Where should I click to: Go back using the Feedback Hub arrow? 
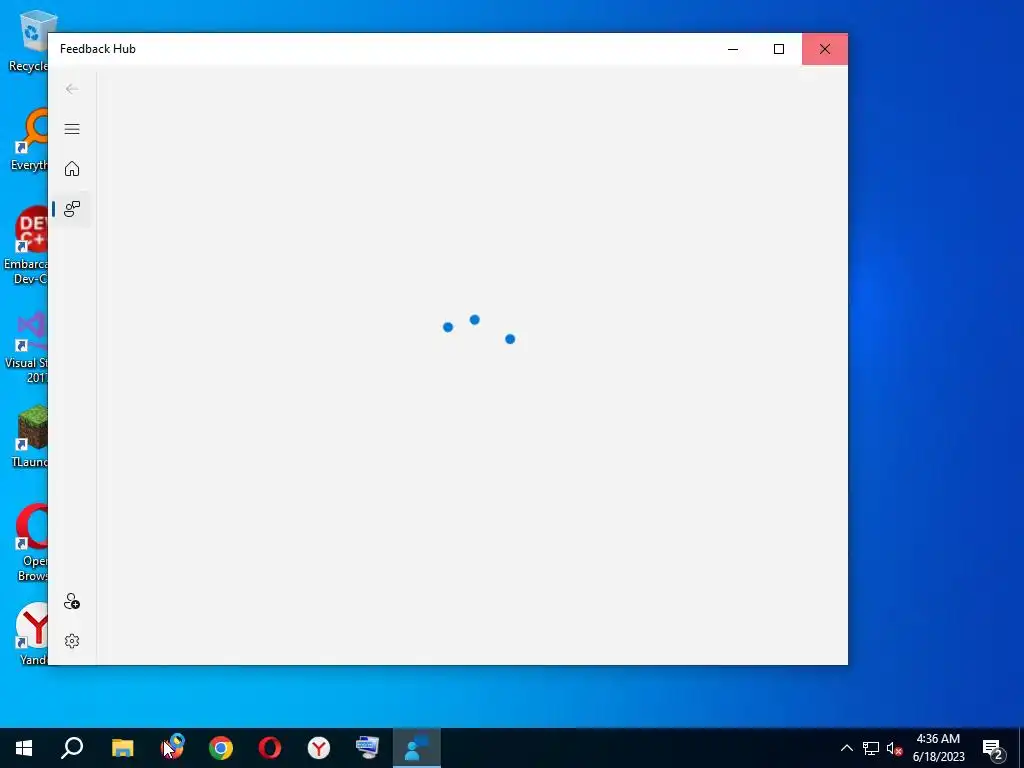coord(72,89)
